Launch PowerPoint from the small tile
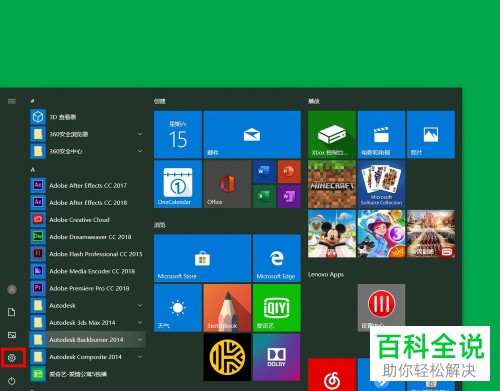500x391 pixels. tap(289, 172)
